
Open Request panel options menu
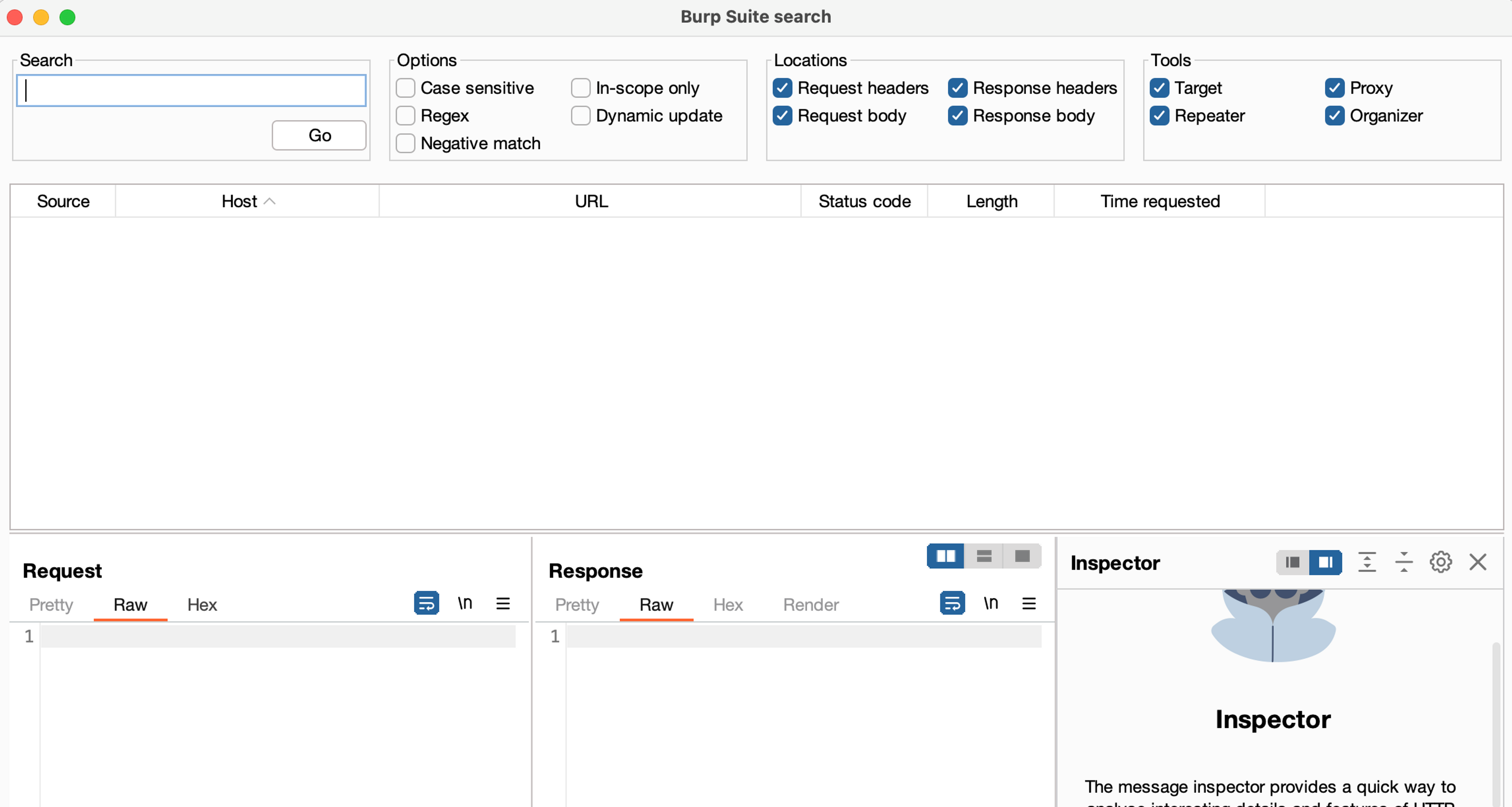(503, 603)
